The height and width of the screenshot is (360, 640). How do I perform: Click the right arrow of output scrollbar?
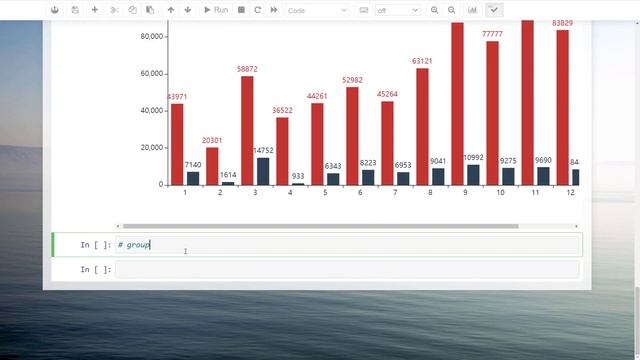point(576,226)
